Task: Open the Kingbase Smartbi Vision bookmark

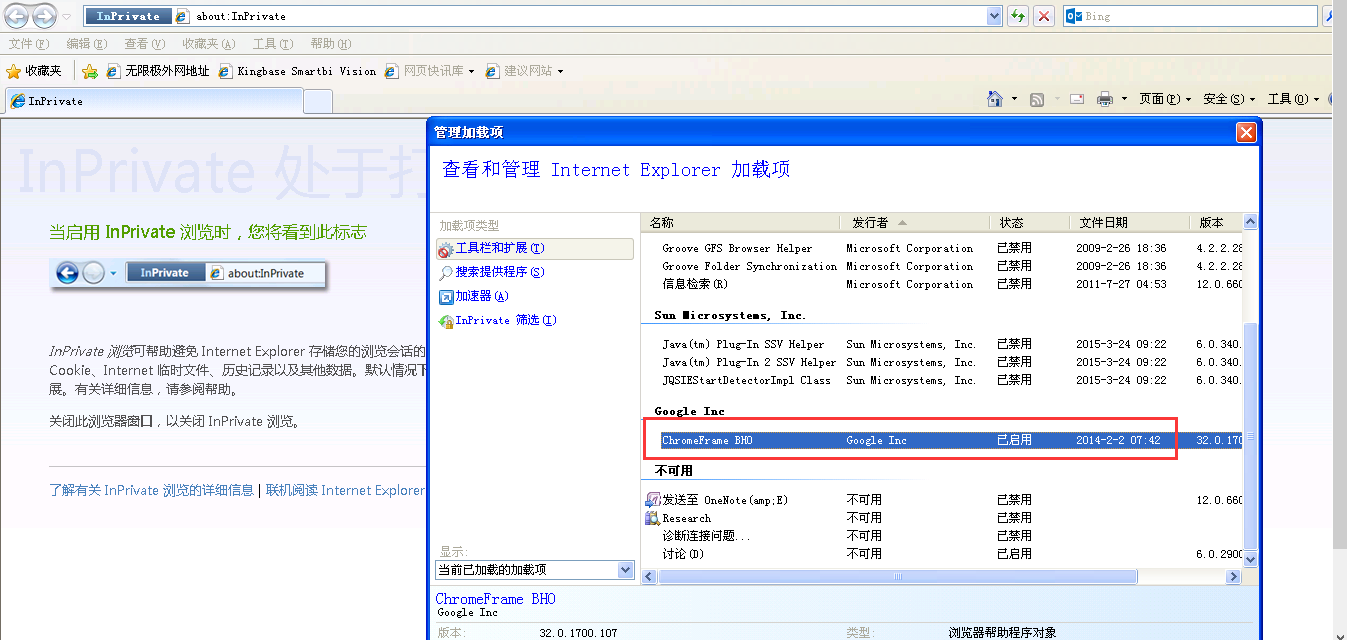Action: (x=298, y=71)
